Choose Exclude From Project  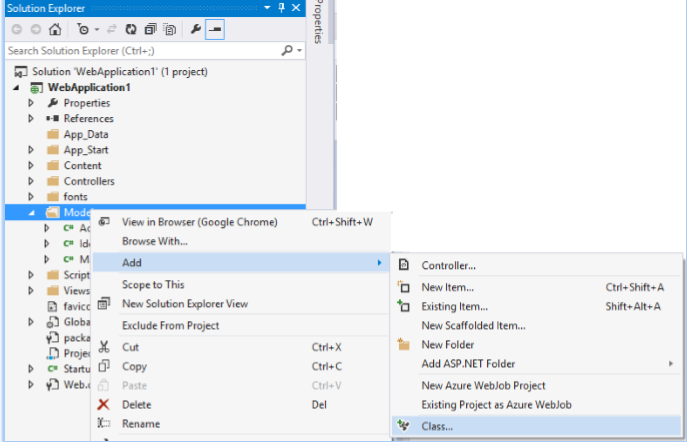(241, 325)
